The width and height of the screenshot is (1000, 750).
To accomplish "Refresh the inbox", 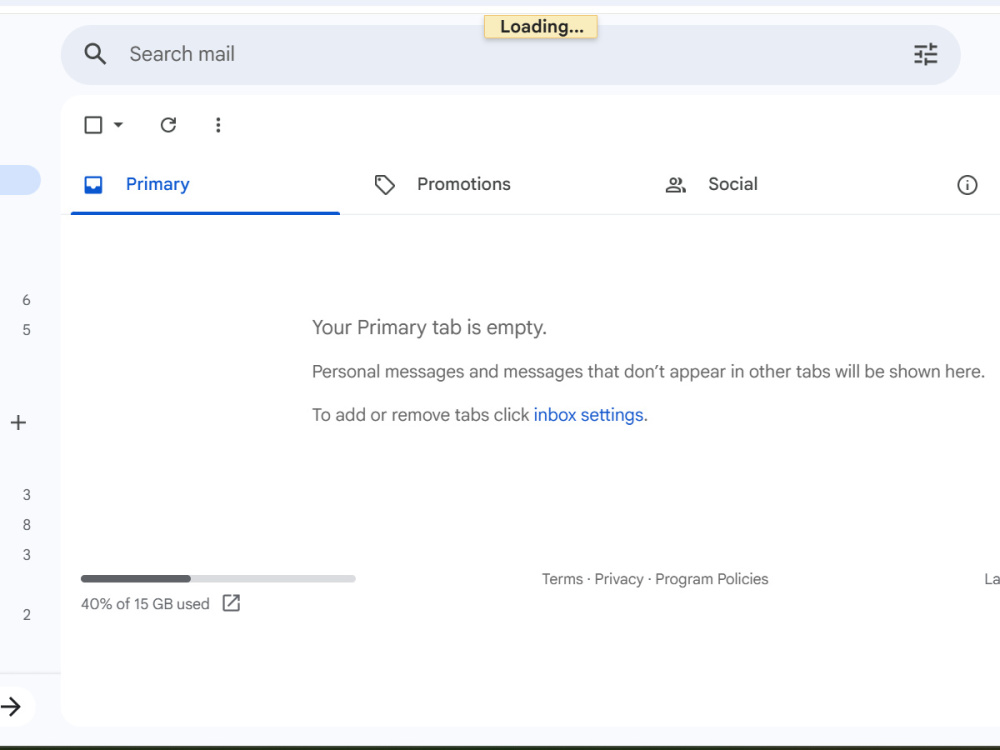I will click(168, 125).
